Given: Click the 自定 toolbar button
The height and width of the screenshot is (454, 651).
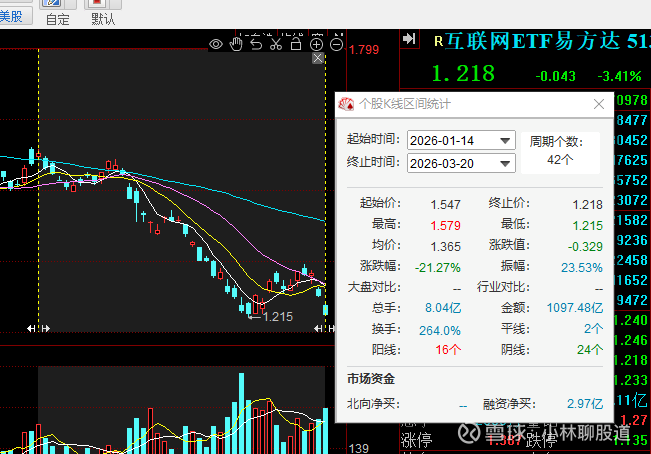Looking at the screenshot, I should [x=58, y=12].
